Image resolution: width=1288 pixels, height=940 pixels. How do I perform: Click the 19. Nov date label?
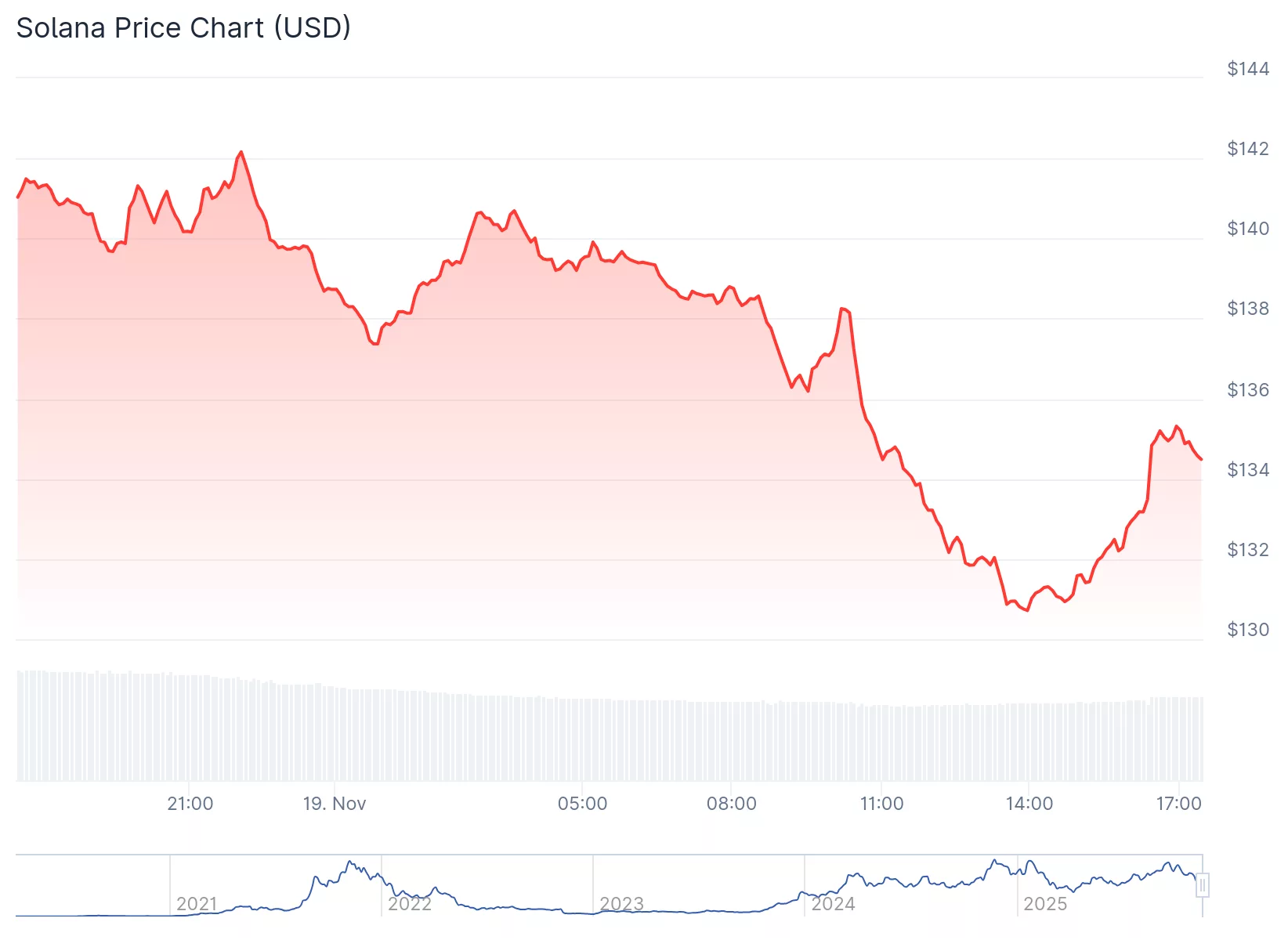(x=335, y=804)
